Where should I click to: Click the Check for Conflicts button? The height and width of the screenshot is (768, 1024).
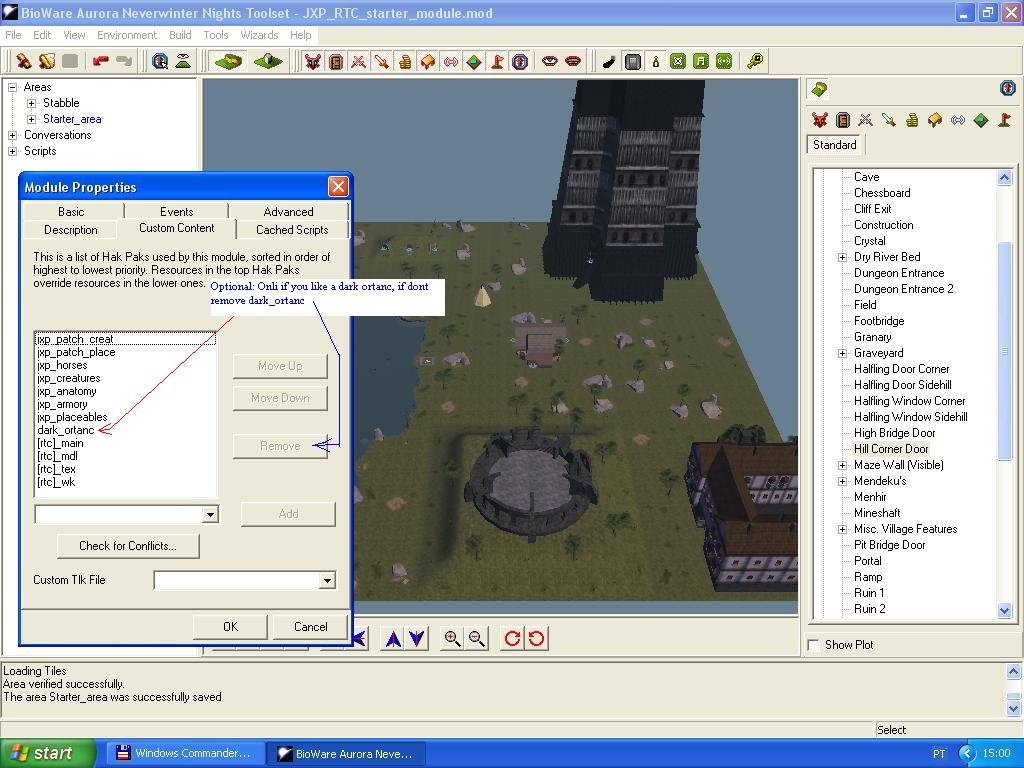(x=127, y=546)
